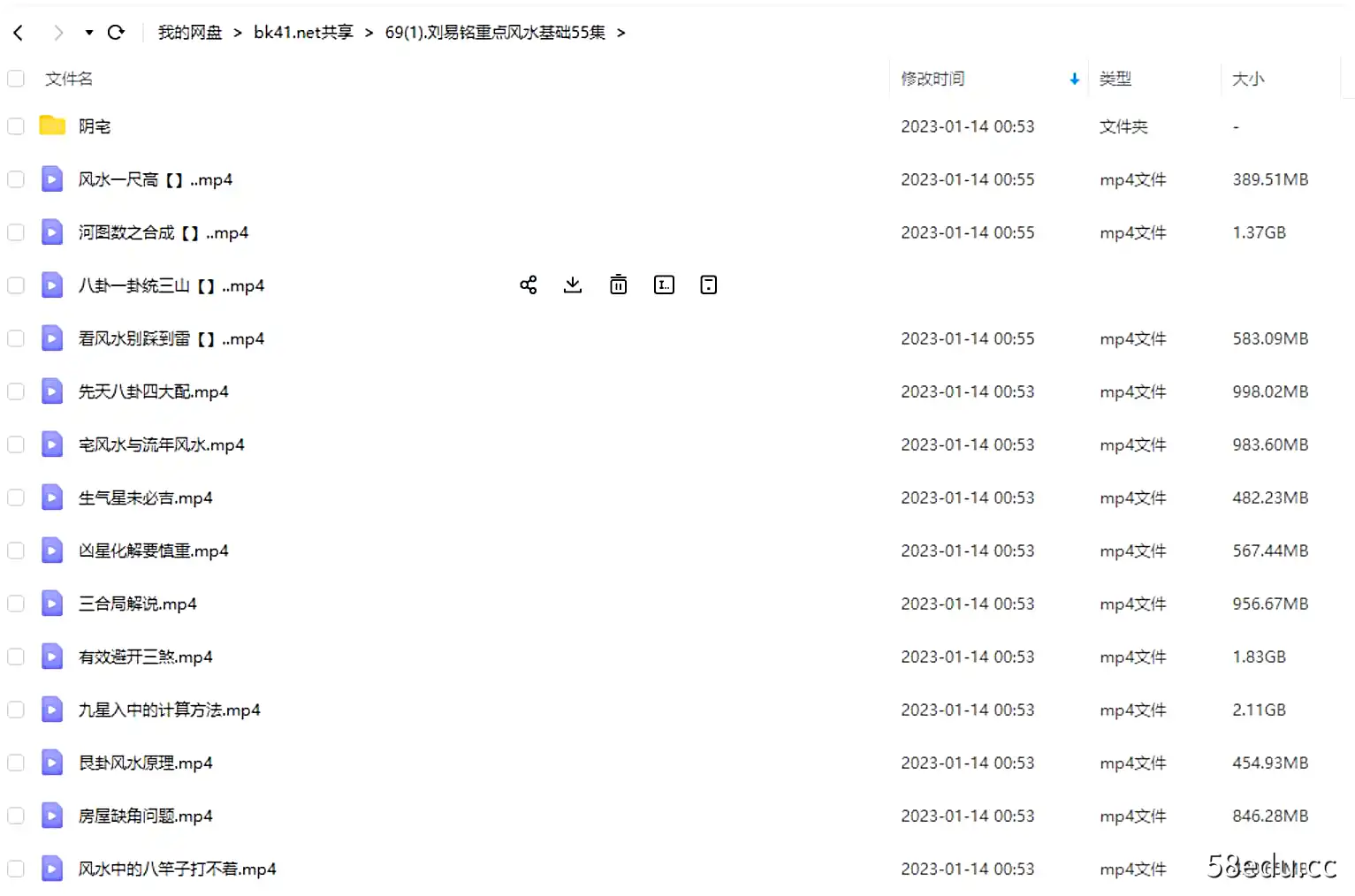Click the rename icon in the hover toolbar
Image resolution: width=1355 pixels, height=896 pixels.
pyautogui.click(x=664, y=285)
